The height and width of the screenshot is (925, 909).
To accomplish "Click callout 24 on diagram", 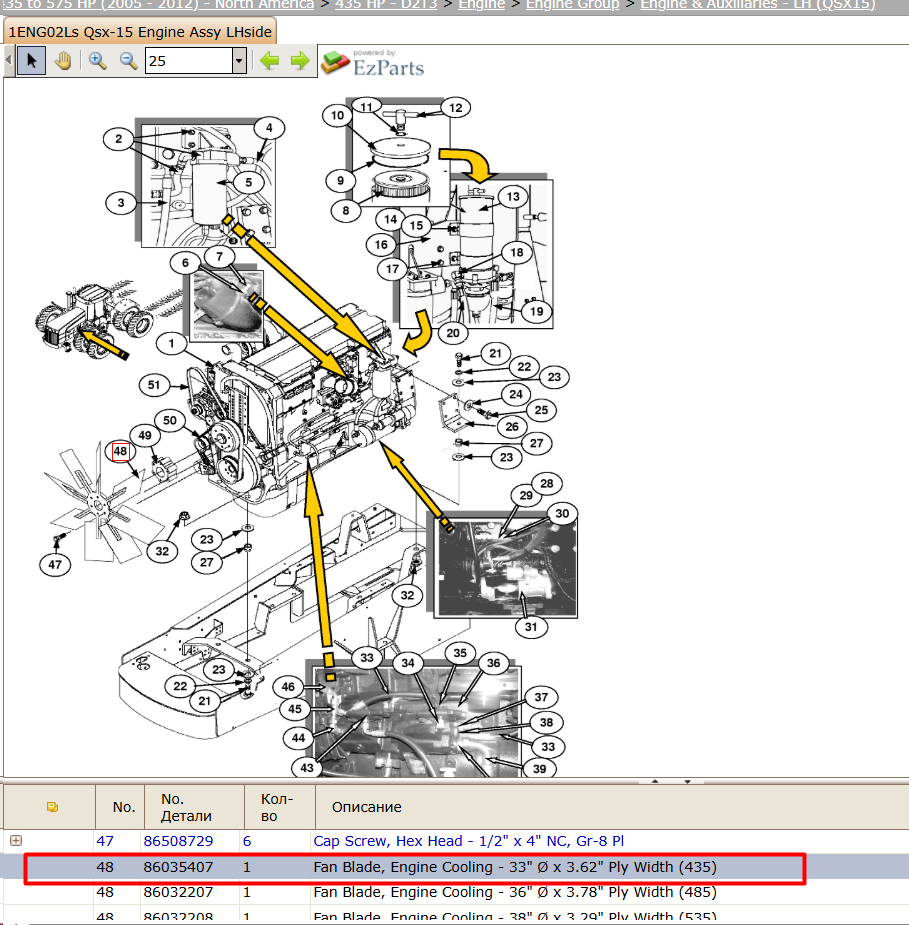I will pos(516,394).
